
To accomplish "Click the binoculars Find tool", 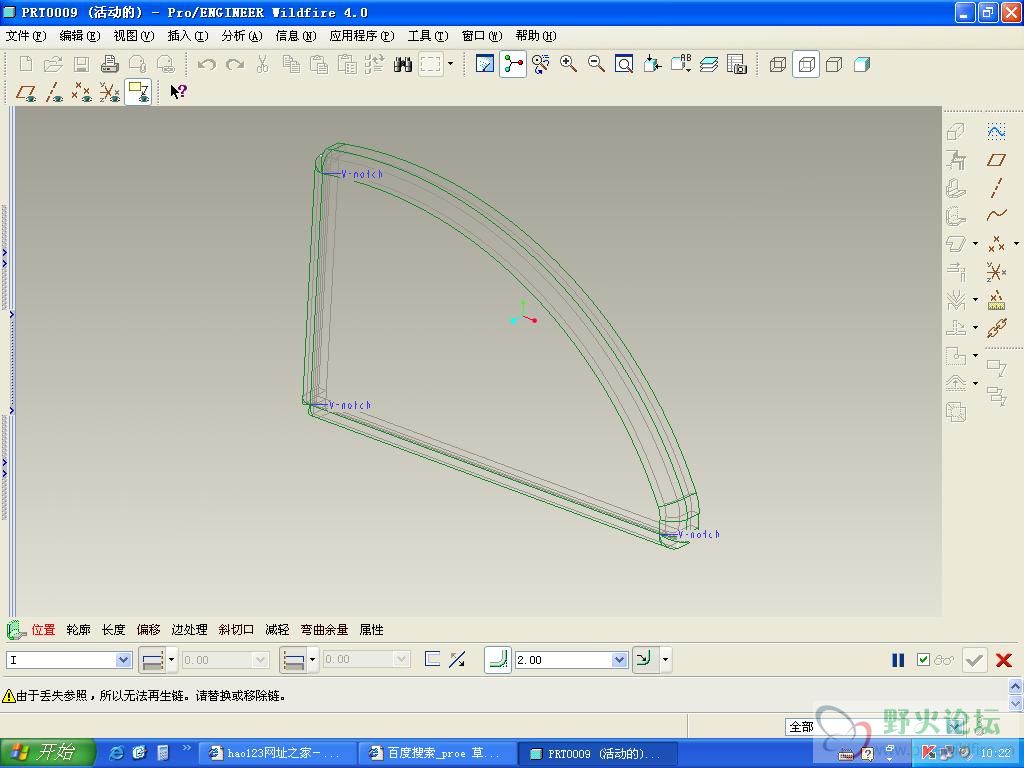I will pyautogui.click(x=403, y=64).
